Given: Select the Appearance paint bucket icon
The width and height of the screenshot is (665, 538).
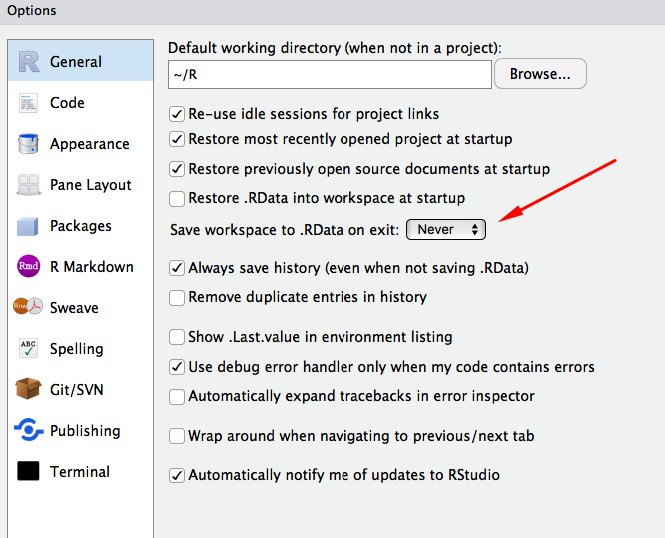Looking at the screenshot, I should [x=29, y=144].
